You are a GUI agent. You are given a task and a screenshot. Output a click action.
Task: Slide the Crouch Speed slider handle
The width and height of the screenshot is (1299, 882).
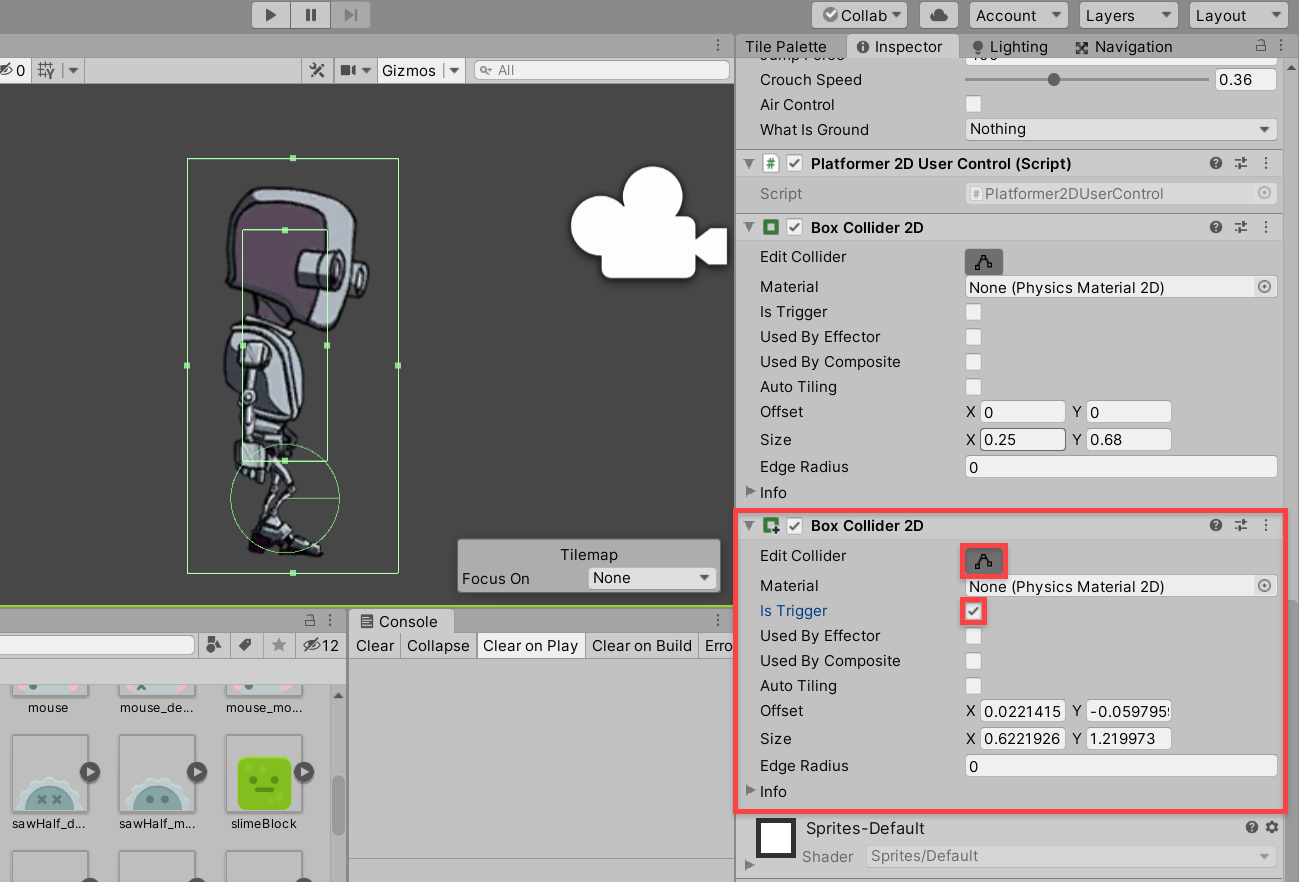point(1053,80)
